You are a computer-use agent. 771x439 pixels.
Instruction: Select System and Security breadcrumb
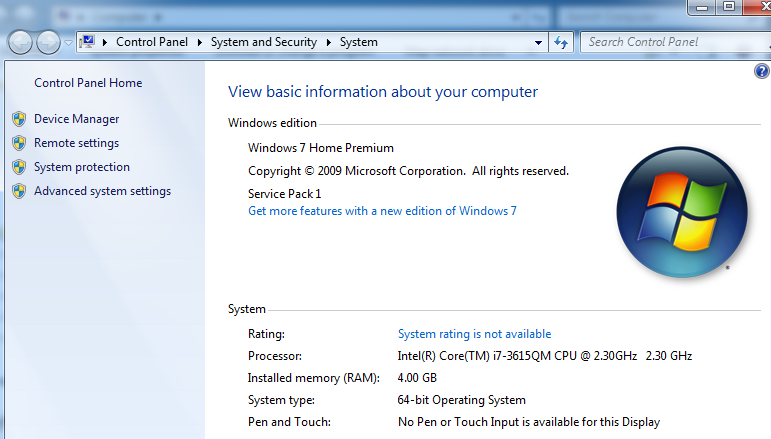pos(264,42)
